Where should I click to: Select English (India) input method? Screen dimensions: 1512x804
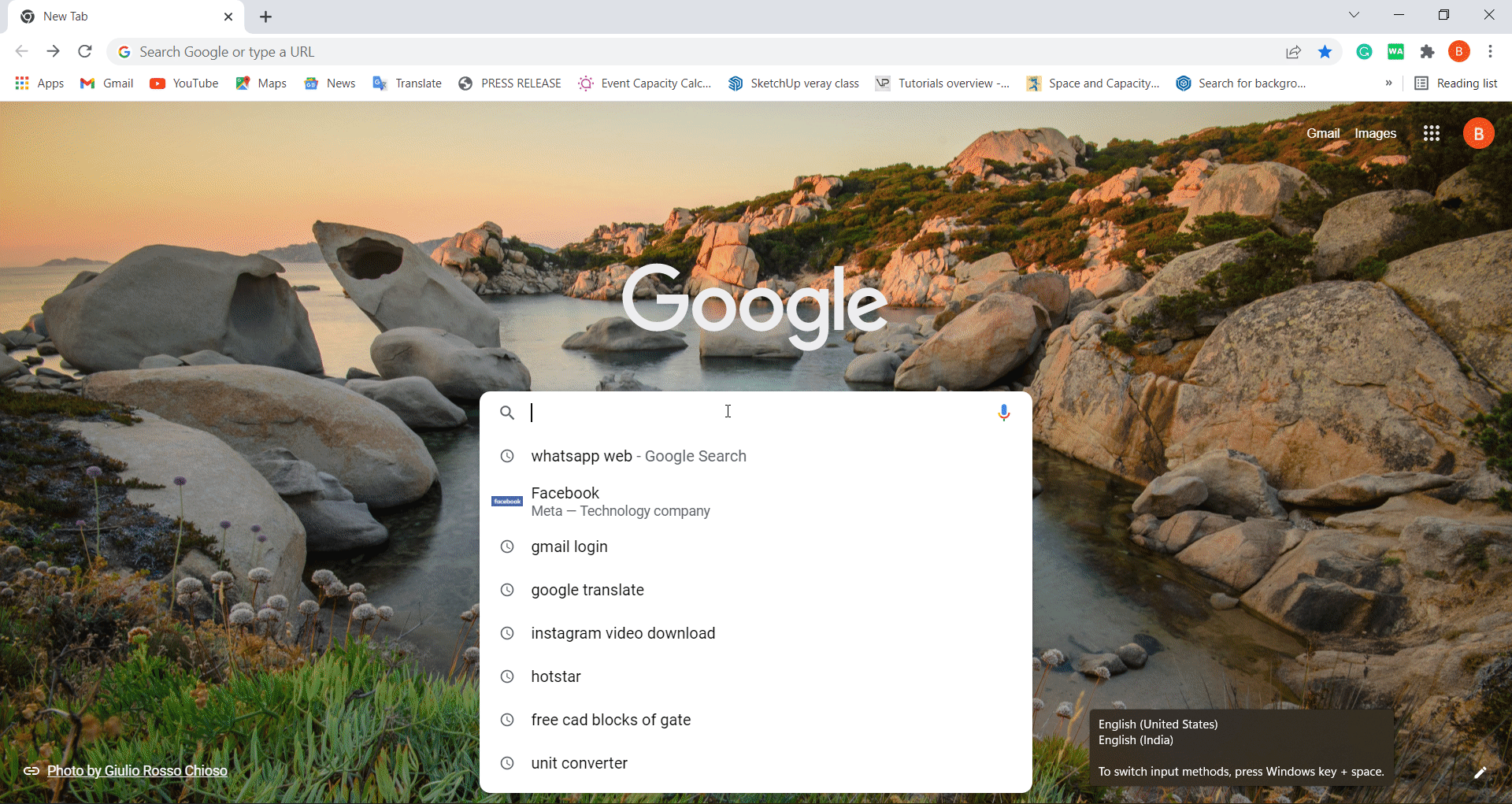click(x=1136, y=740)
